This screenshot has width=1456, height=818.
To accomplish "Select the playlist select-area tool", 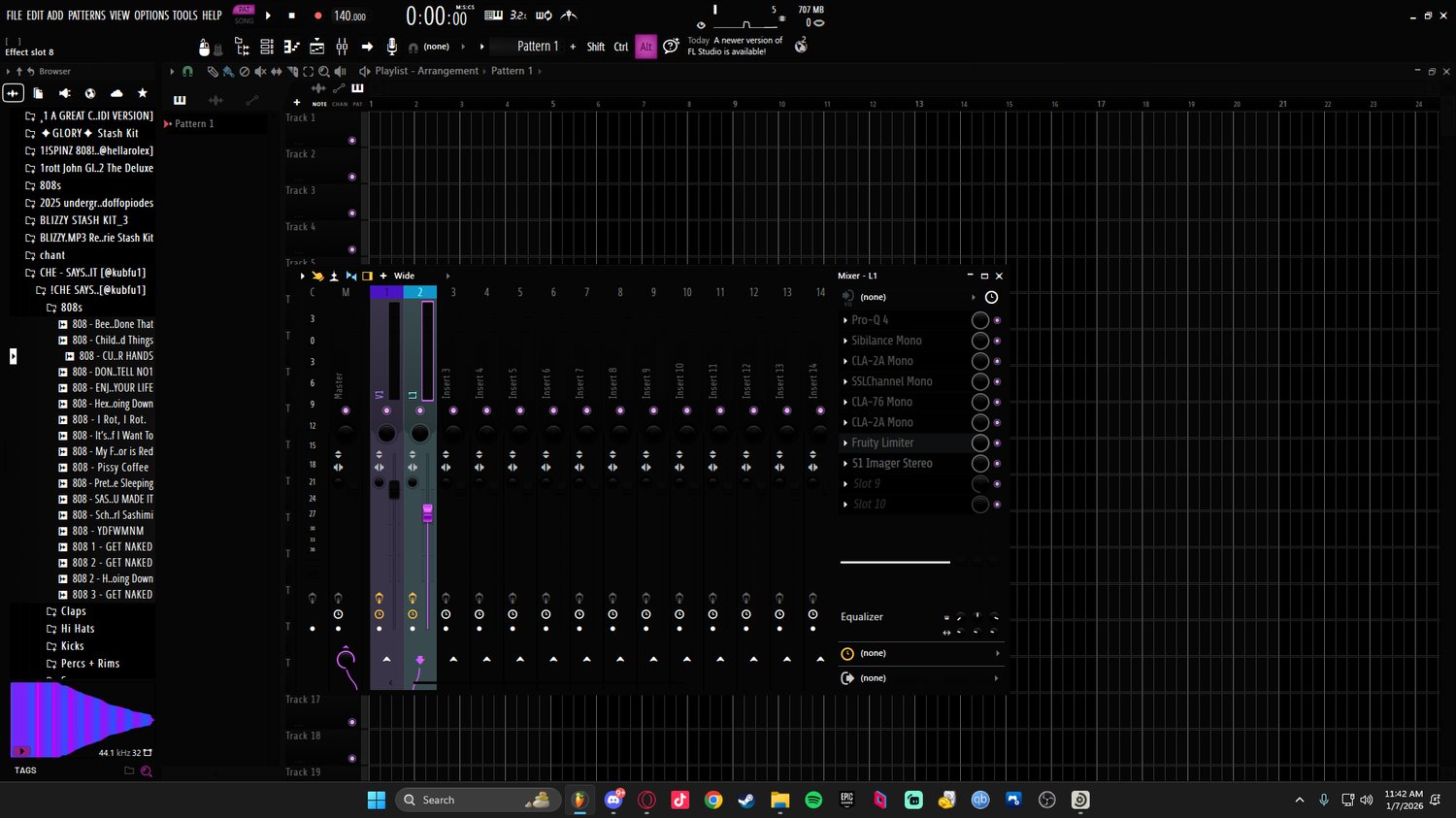I will 309,71.
